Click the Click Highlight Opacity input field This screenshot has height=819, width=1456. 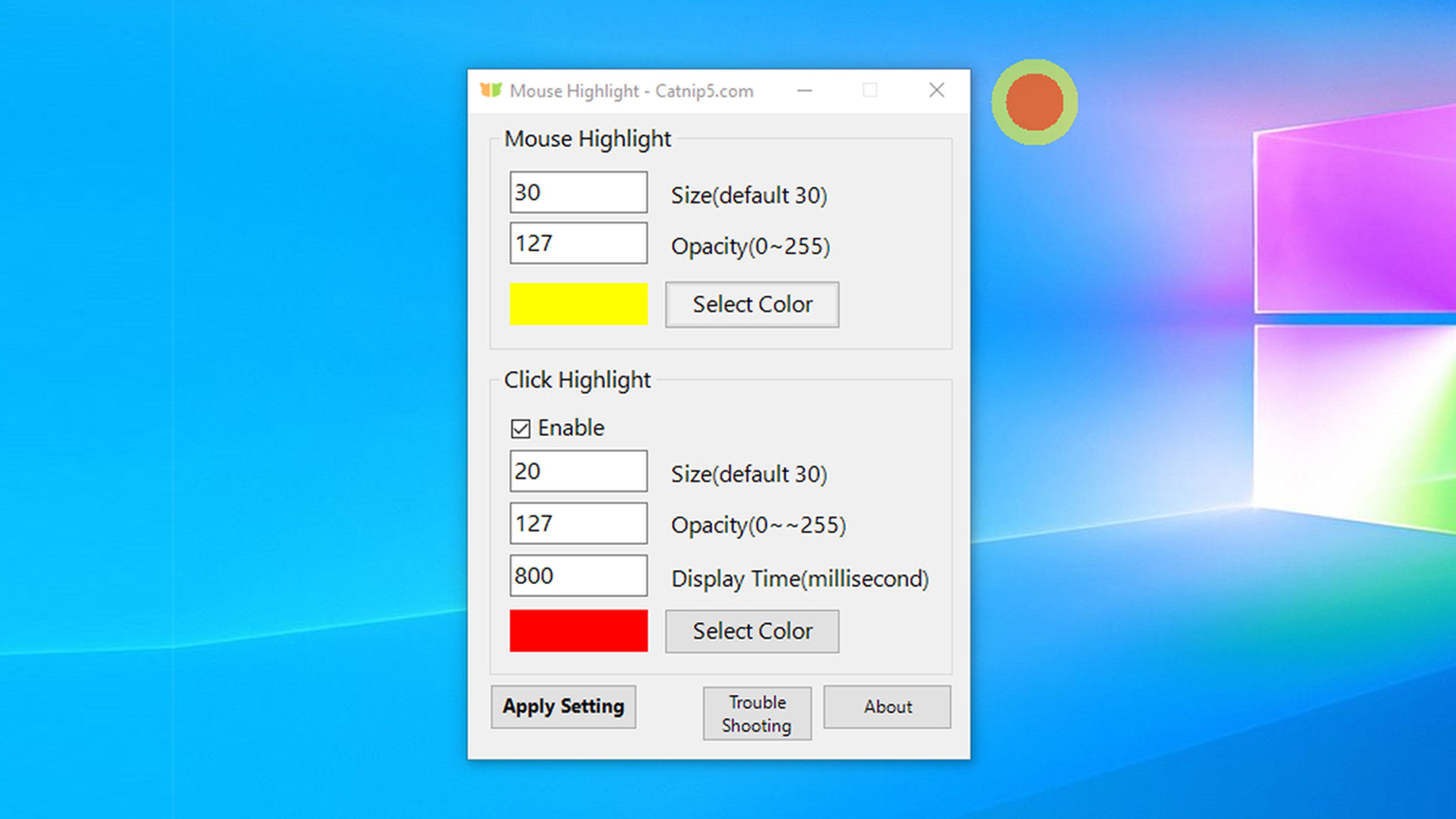578,523
